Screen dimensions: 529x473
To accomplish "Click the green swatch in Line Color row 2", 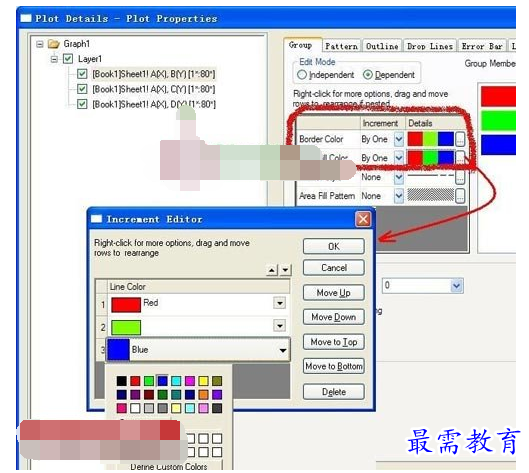I will 126,328.
